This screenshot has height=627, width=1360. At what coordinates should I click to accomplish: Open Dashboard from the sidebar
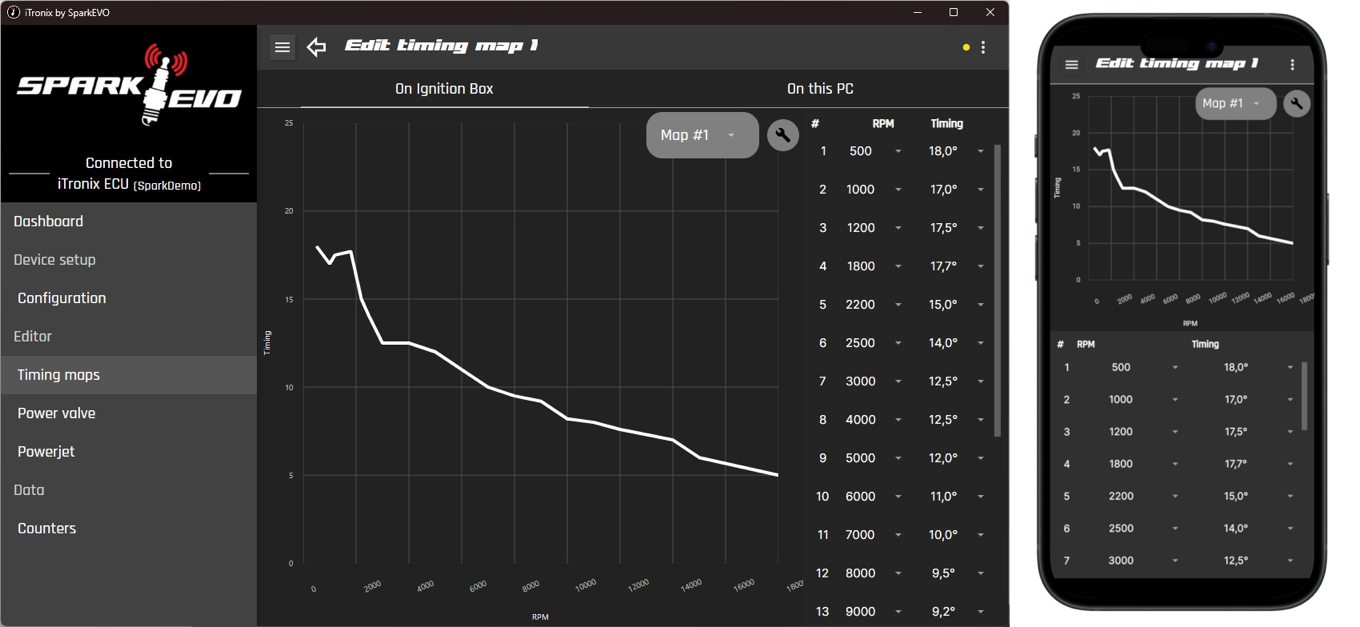pos(48,221)
